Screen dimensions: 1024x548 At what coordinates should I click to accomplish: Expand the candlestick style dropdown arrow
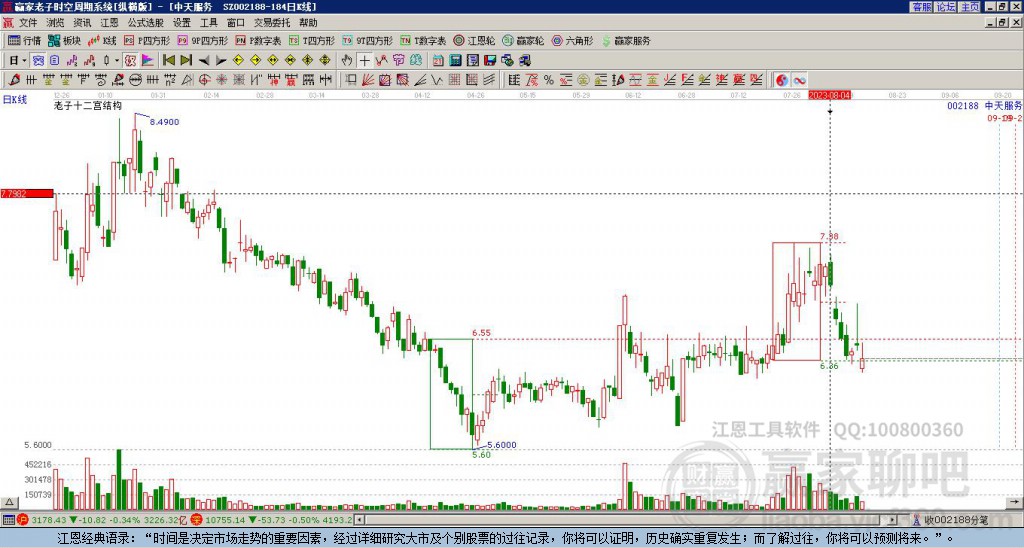coord(116,61)
